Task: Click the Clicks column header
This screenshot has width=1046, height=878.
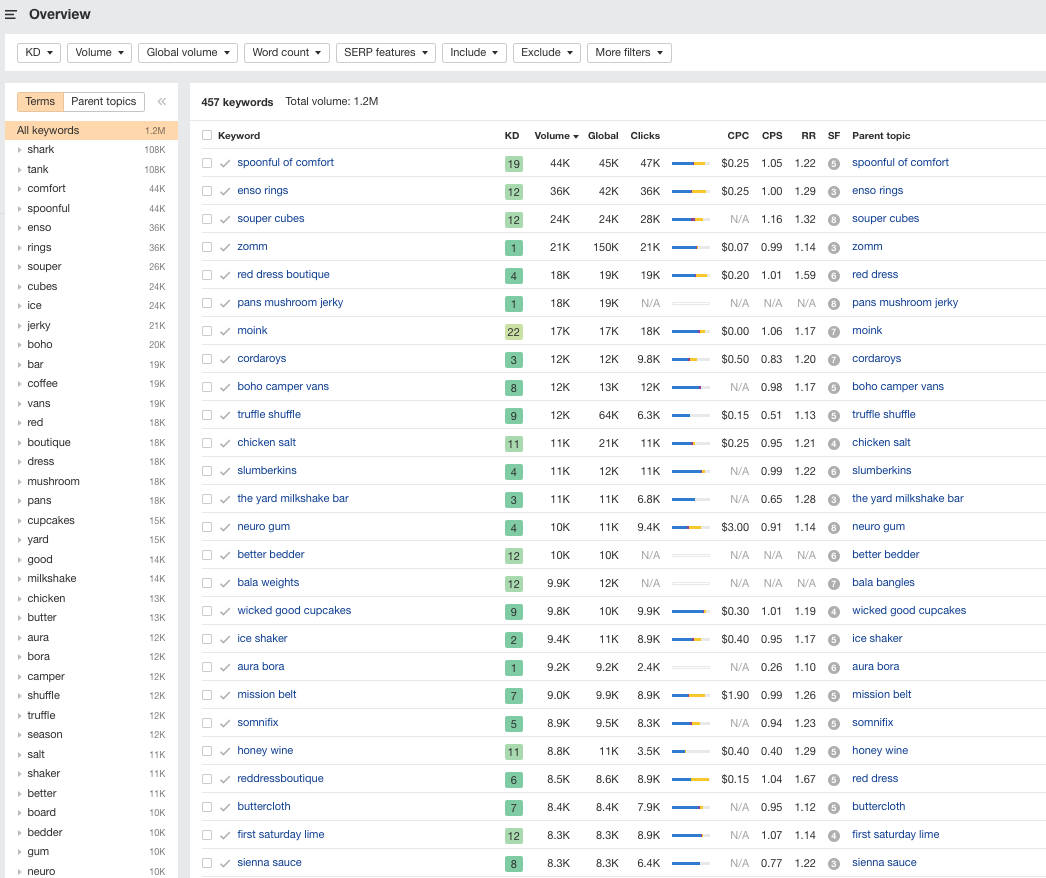Action: (x=645, y=135)
